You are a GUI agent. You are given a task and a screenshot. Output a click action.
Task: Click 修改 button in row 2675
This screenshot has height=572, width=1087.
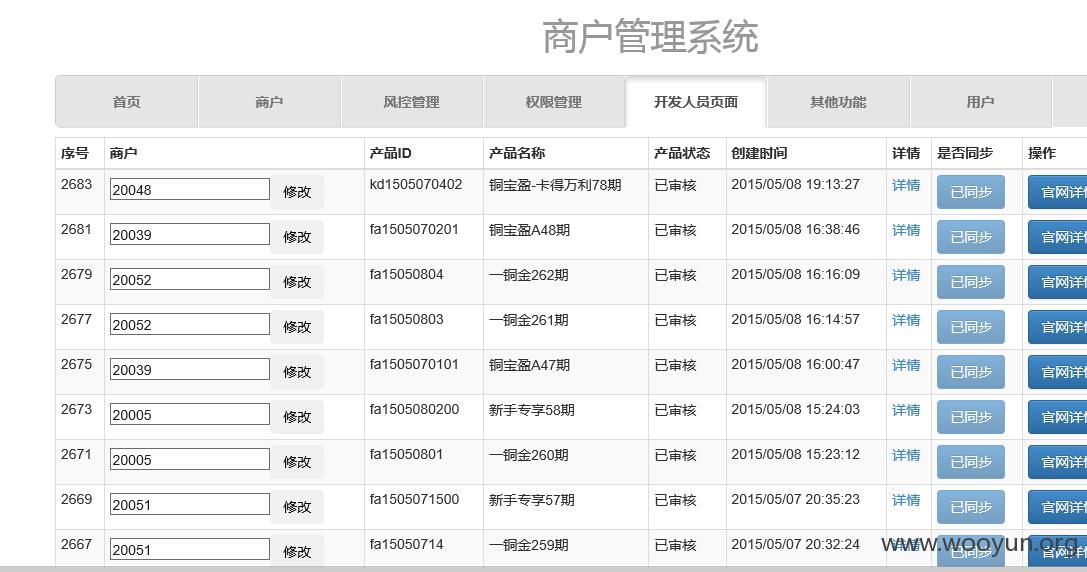tap(297, 372)
